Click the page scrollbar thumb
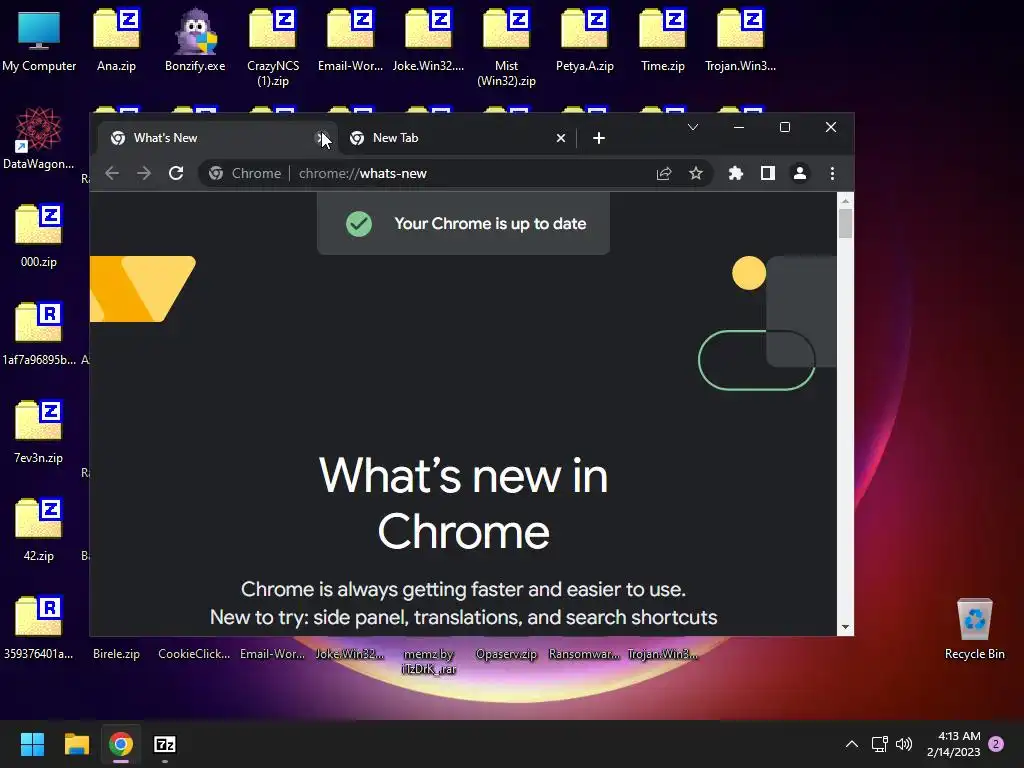 pos(845,223)
